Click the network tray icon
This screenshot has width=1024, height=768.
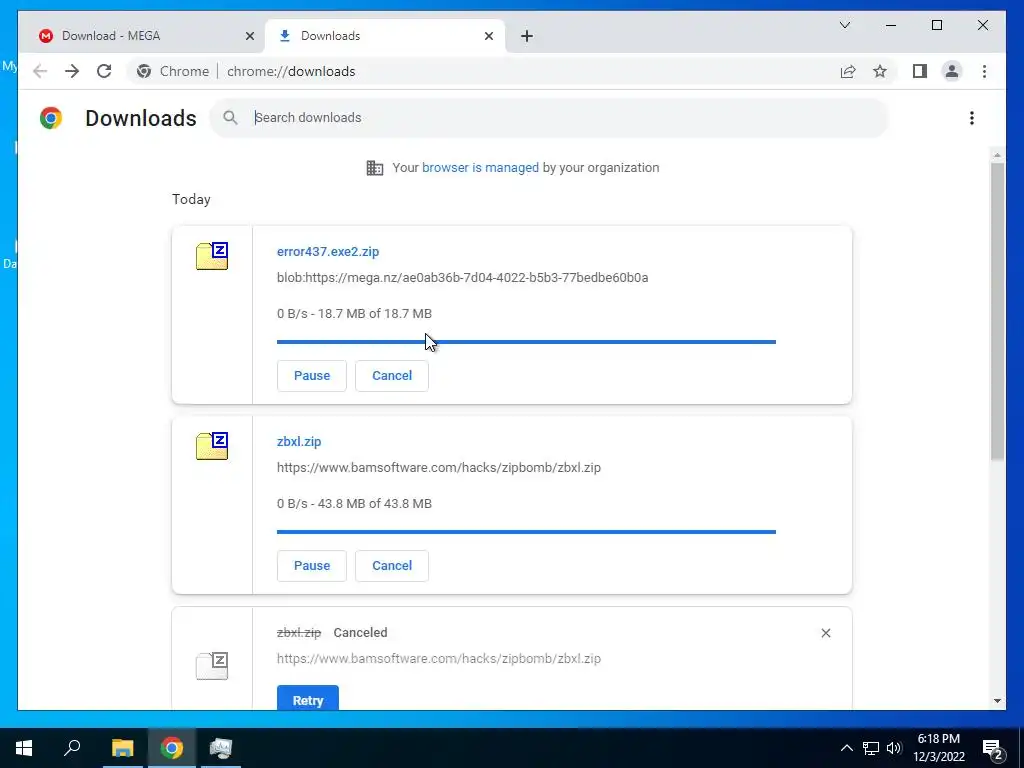pyautogui.click(x=871, y=748)
